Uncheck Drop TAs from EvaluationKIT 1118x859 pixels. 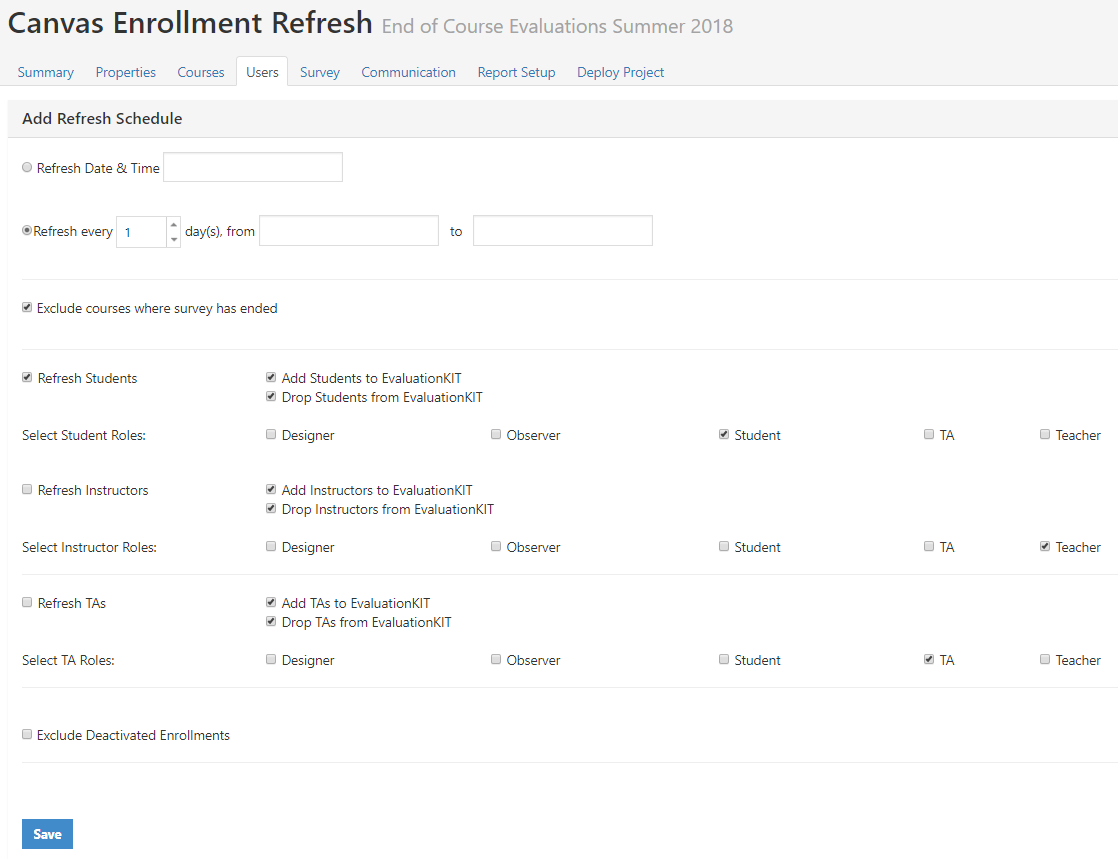pos(271,622)
